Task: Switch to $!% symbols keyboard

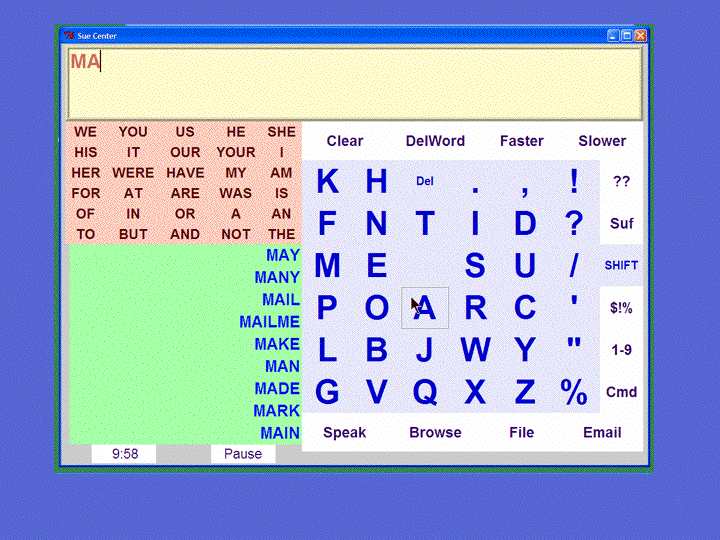Action: (621, 308)
